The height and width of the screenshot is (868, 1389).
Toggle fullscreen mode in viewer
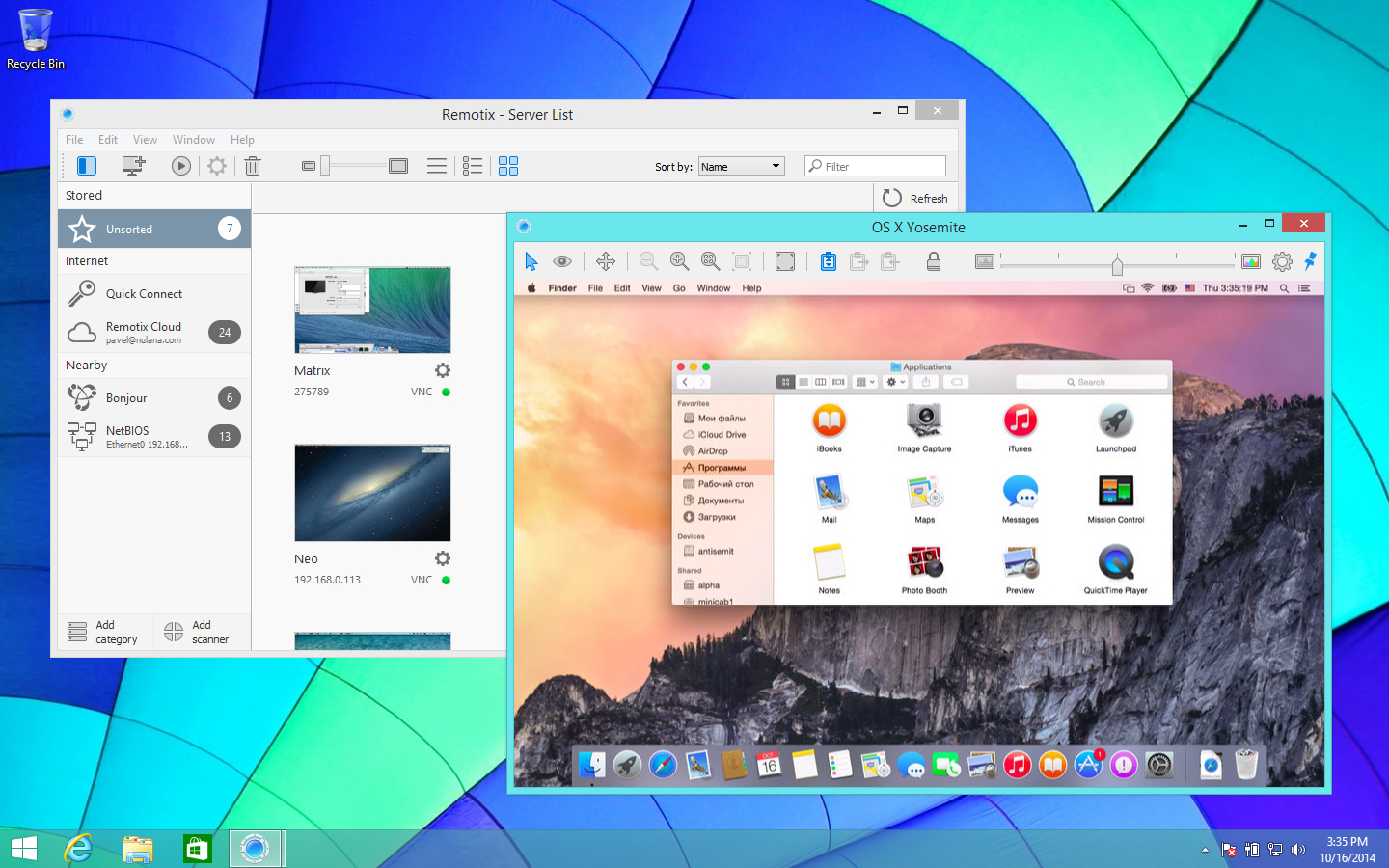(x=785, y=260)
